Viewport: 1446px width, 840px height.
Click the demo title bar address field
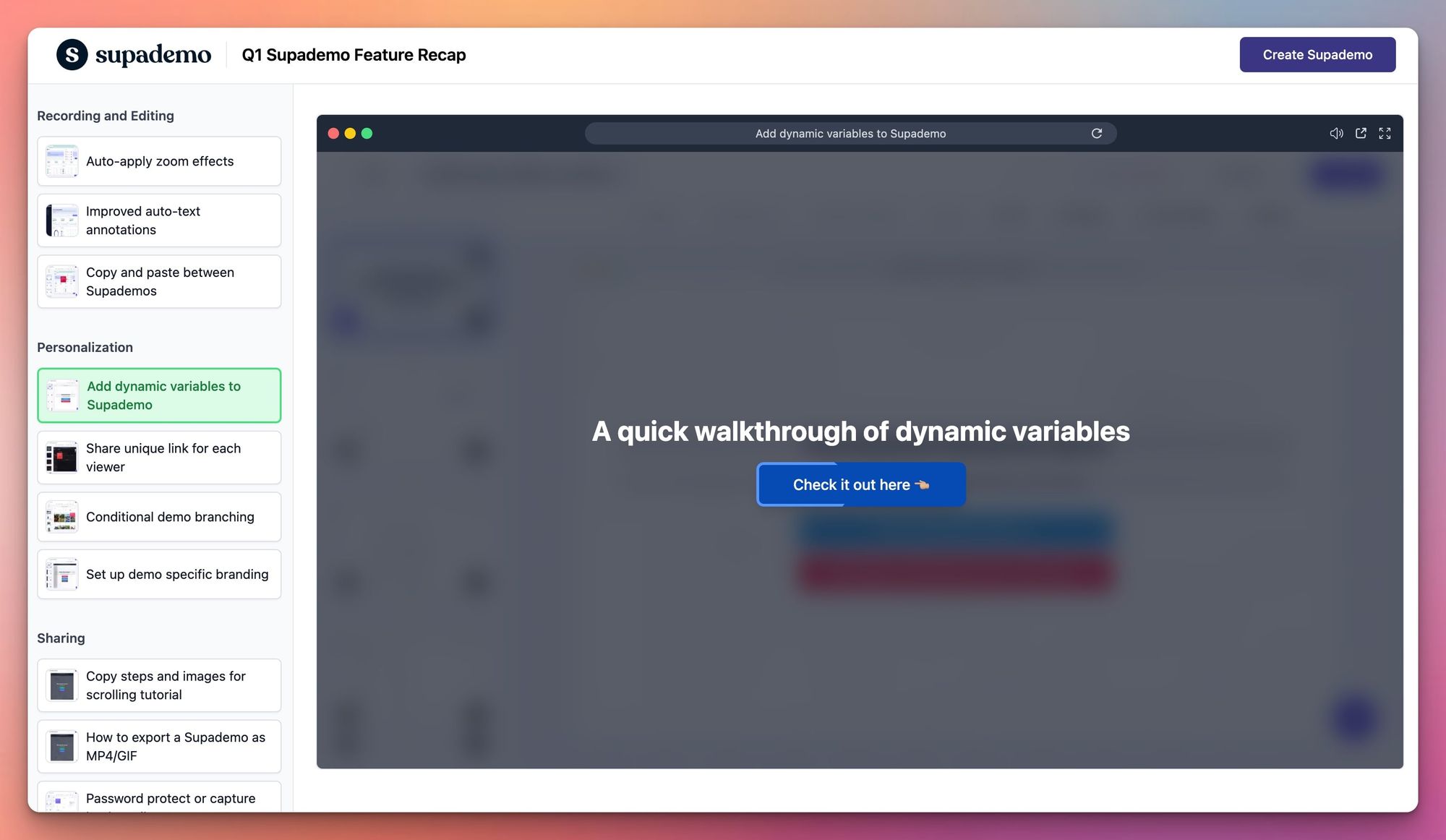click(x=850, y=133)
